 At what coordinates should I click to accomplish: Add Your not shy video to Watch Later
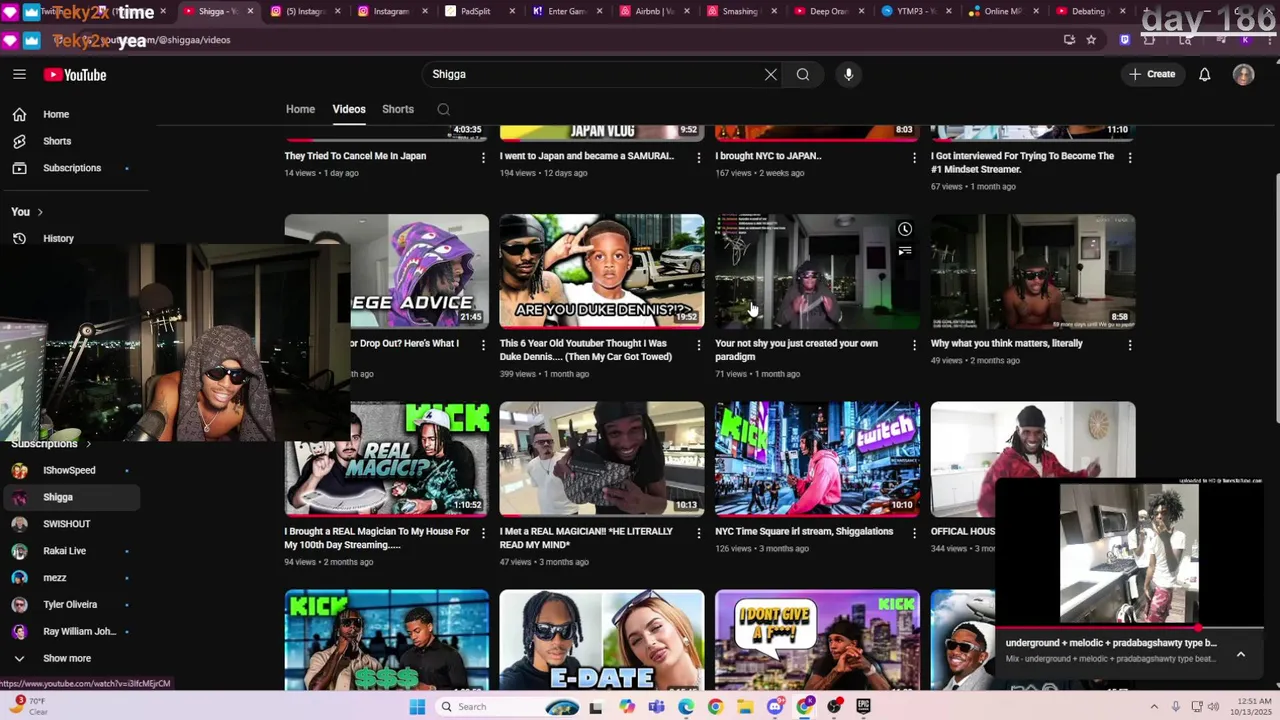(x=905, y=229)
